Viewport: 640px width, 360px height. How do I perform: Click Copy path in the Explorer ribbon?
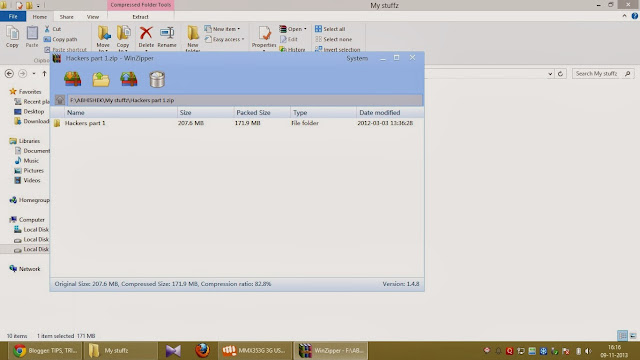click(60, 39)
